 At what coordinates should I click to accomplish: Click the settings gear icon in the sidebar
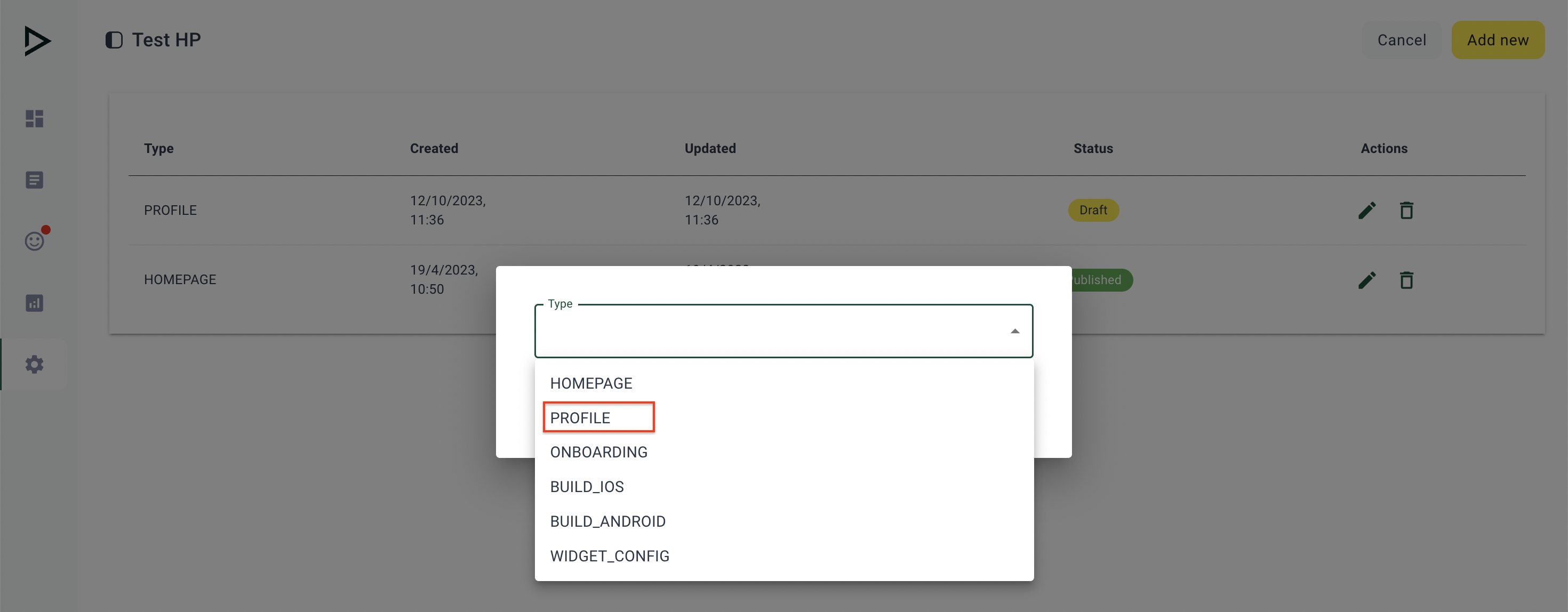point(33,364)
